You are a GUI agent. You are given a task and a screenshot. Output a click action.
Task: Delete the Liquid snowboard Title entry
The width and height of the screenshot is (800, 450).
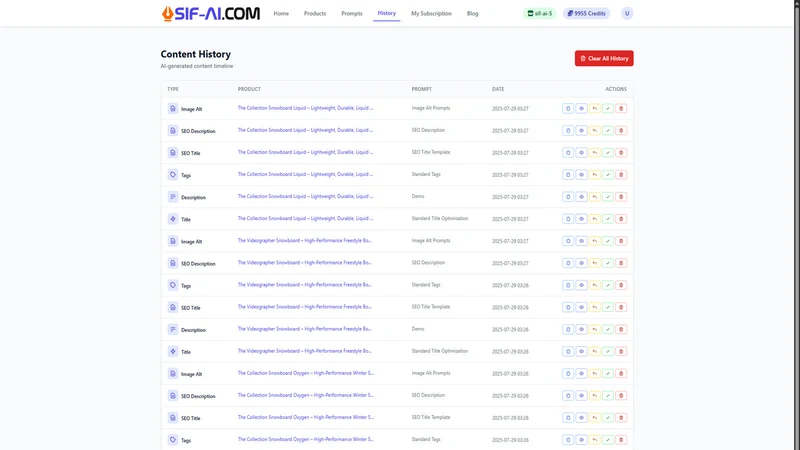[x=621, y=219]
